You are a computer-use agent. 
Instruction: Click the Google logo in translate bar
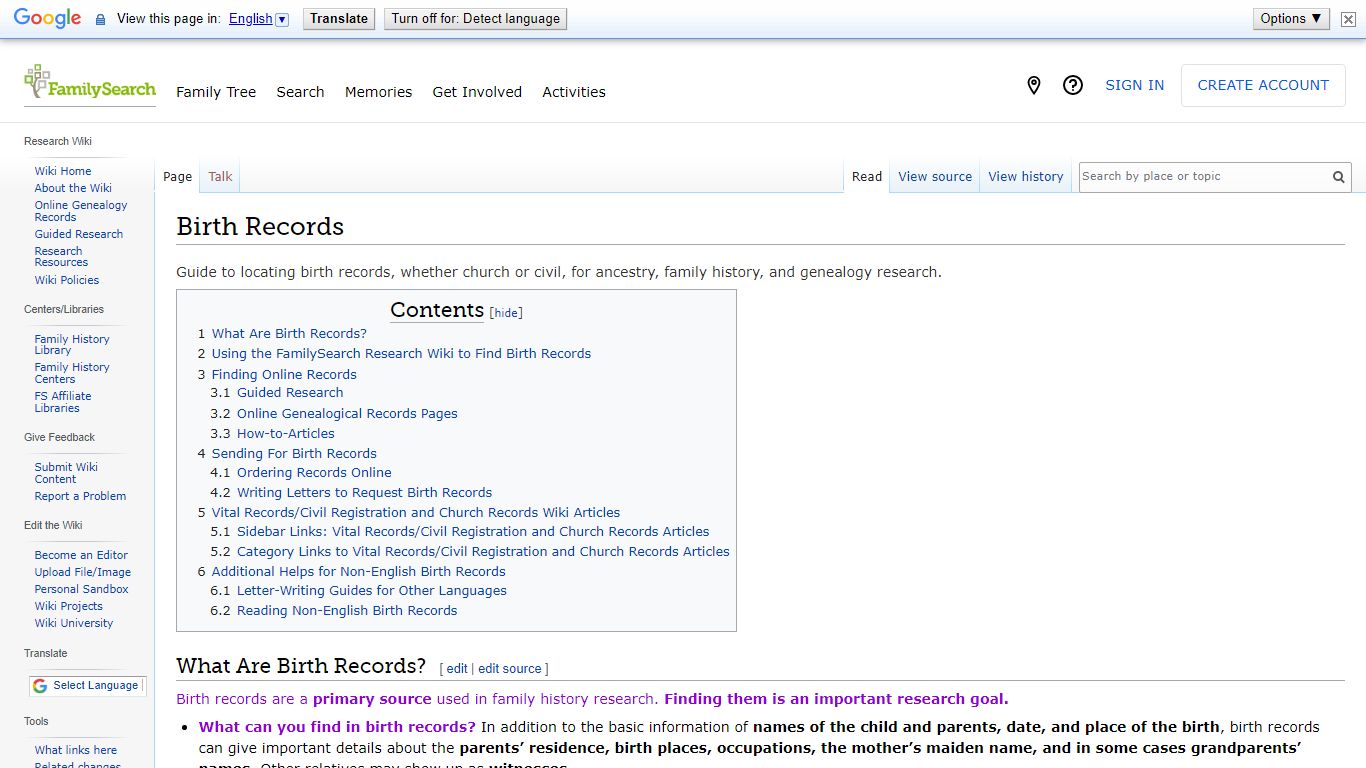[47, 19]
